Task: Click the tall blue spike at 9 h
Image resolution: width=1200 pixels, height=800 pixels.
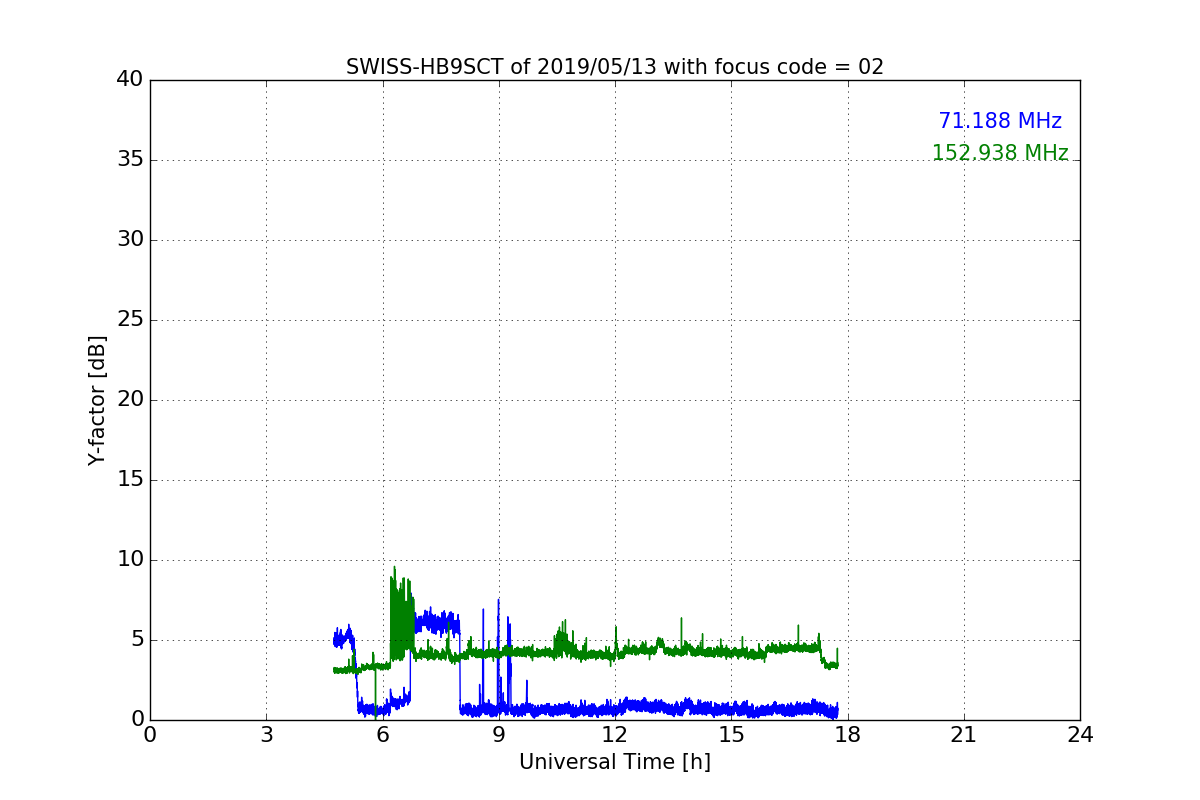Action: point(498,655)
